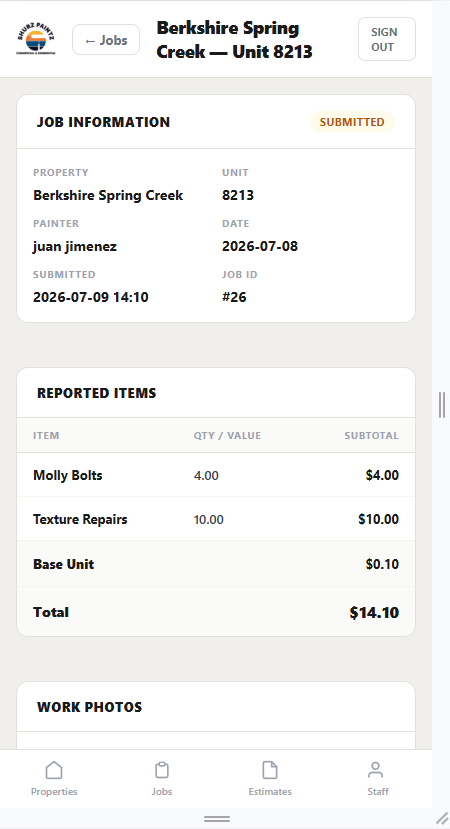Click the Base Unit row
Viewport: 450px width, 829px height.
pos(216,564)
